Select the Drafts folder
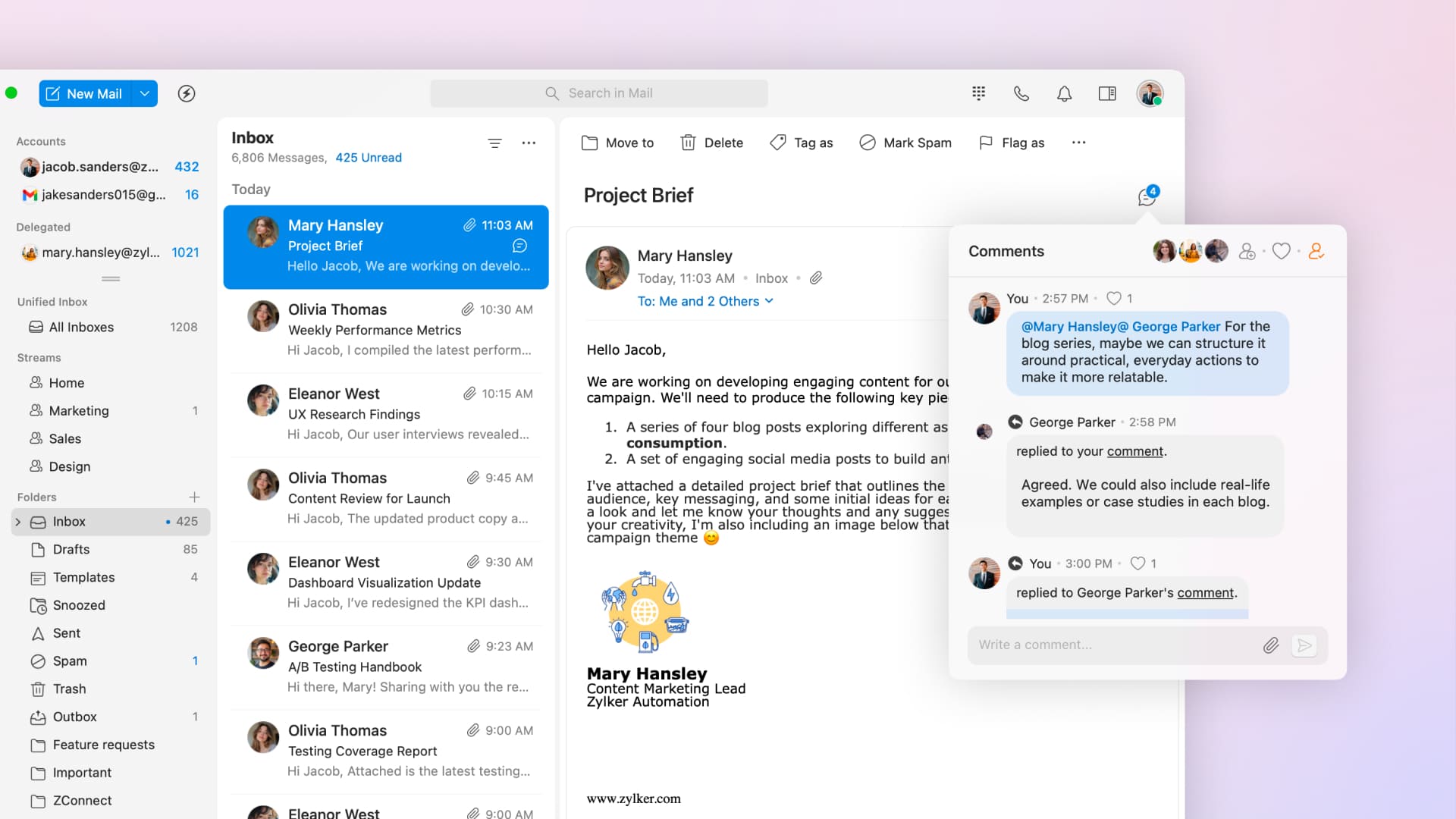This screenshot has width=1456, height=819. (x=71, y=549)
